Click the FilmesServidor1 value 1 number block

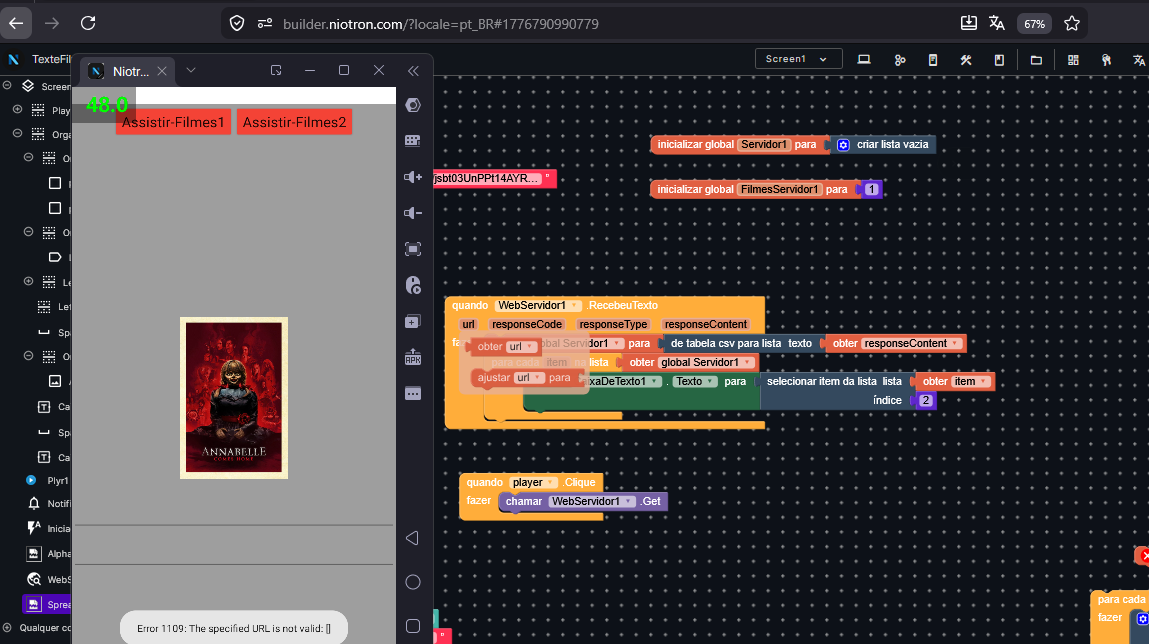pyautogui.click(x=871, y=189)
